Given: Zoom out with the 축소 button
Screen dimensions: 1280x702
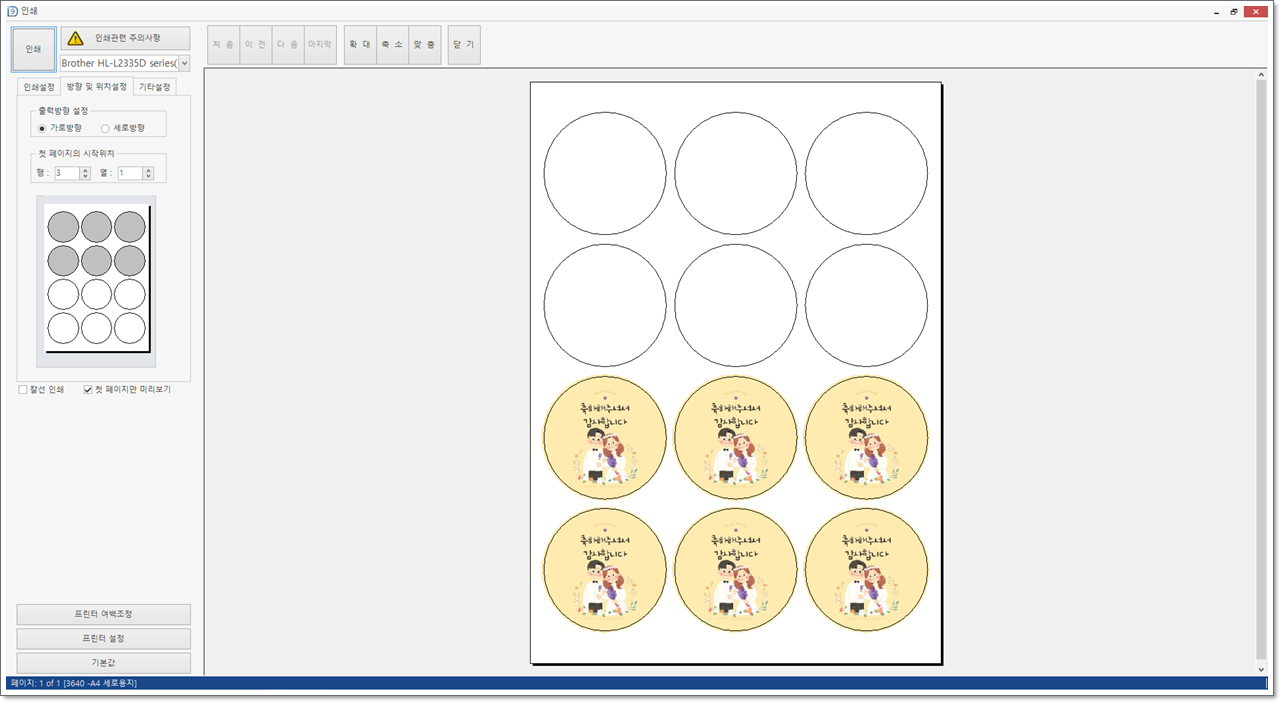Looking at the screenshot, I should pos(392,45).
